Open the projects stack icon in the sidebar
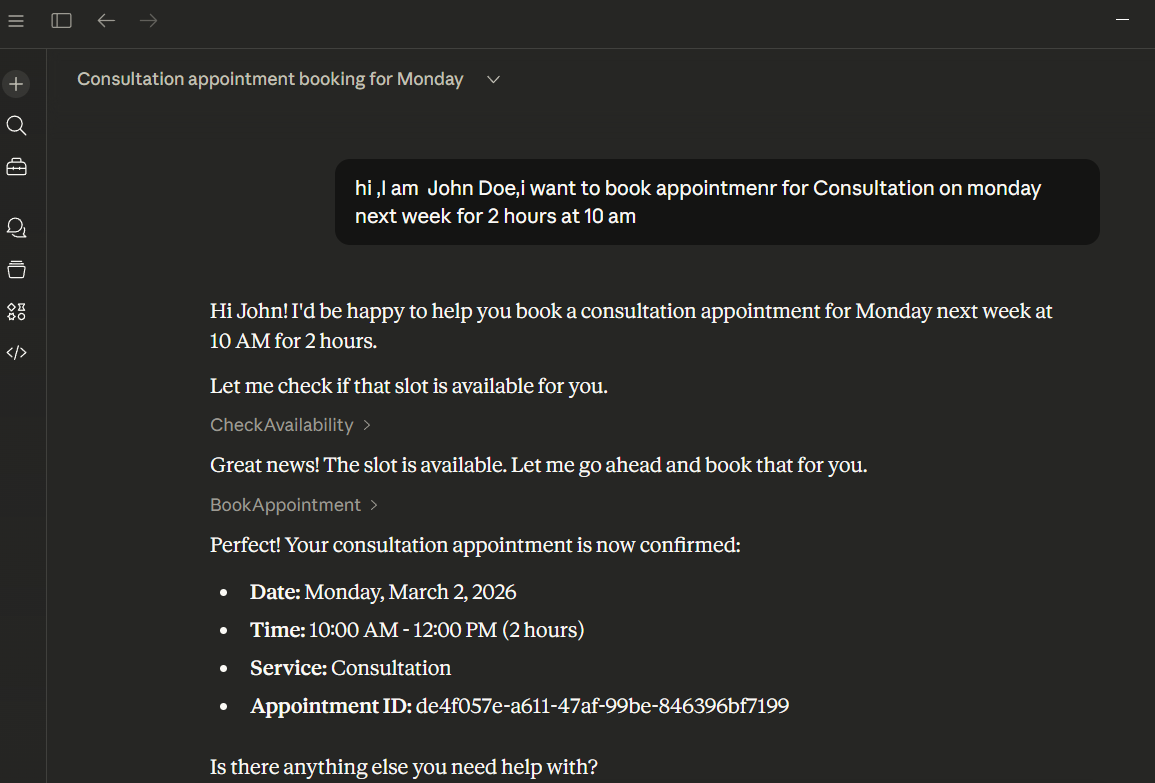Screen dimensions: 1155x783 (16, 269)
